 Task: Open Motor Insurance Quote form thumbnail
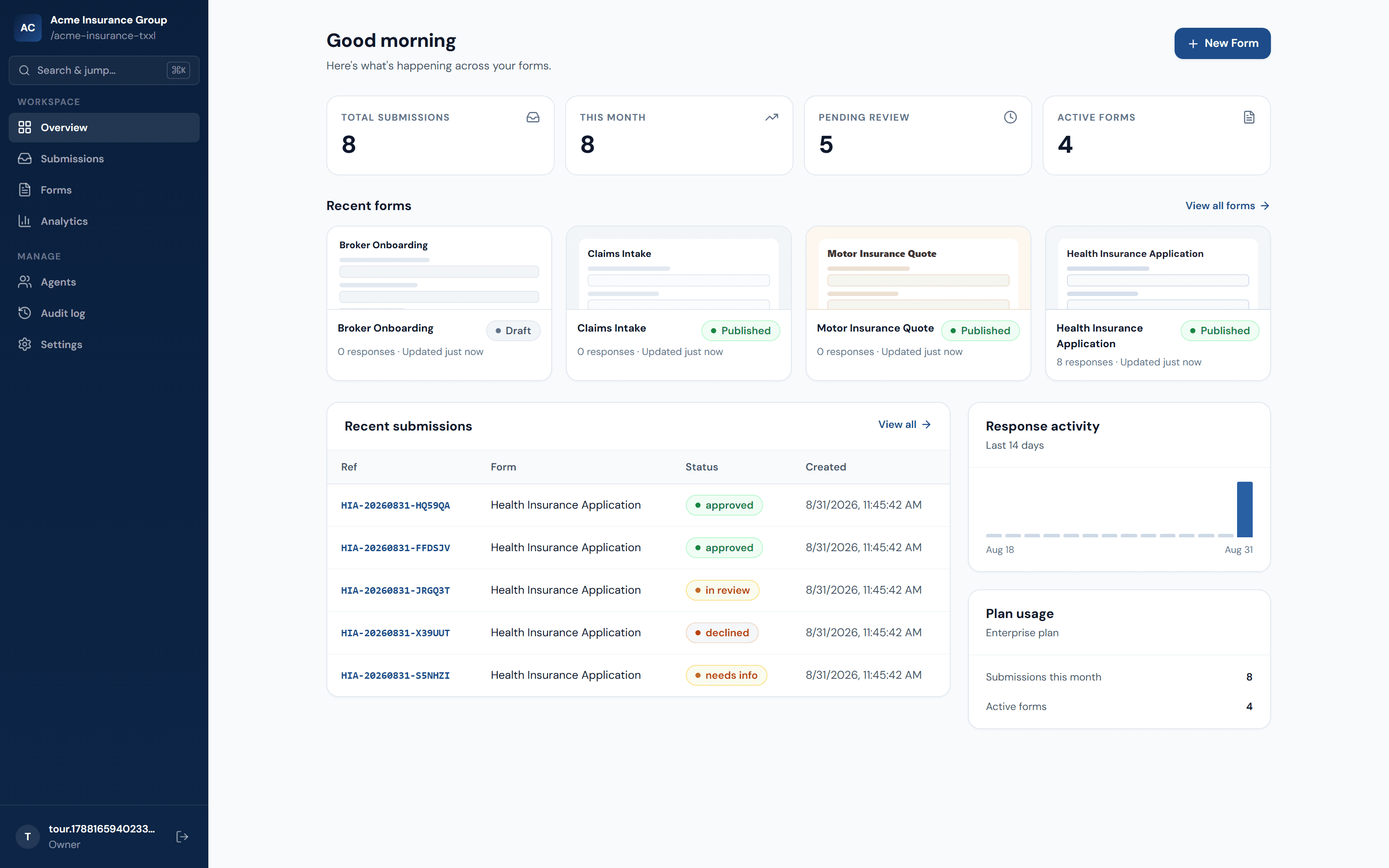pyautogui.click(x=918, y=268)
